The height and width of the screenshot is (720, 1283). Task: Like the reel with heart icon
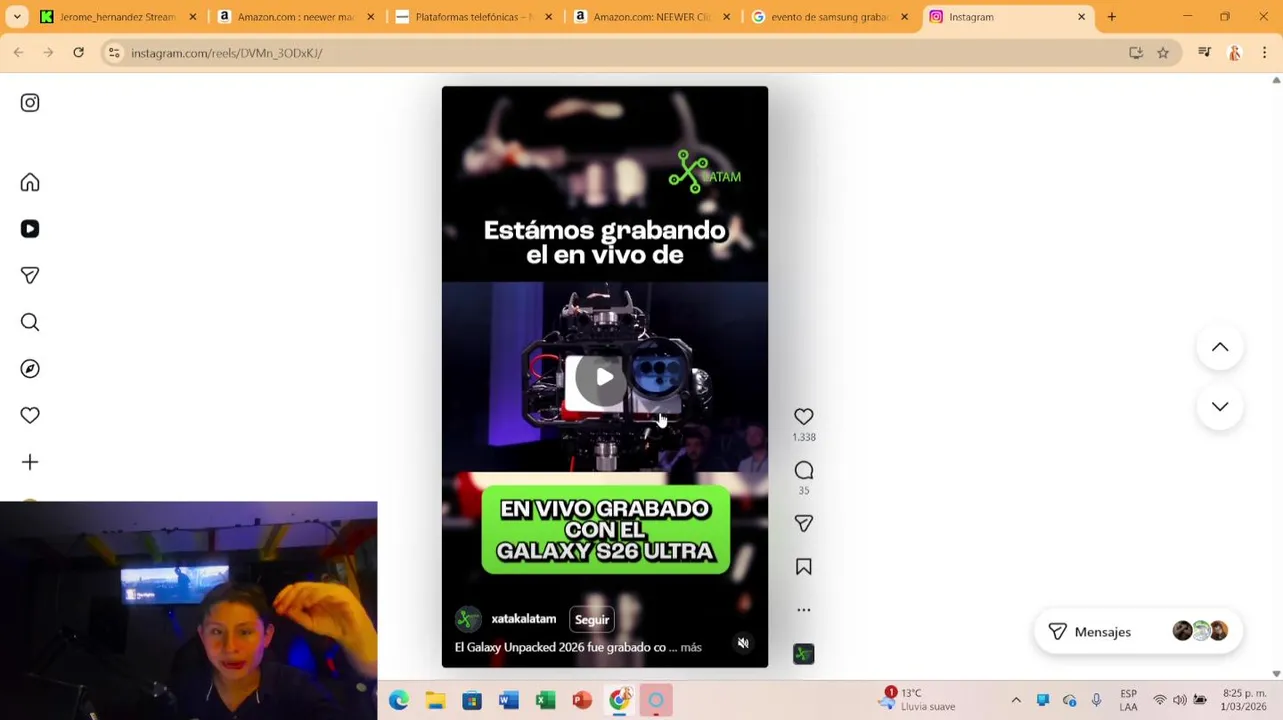pyautogui.click(x=804, y=416)
